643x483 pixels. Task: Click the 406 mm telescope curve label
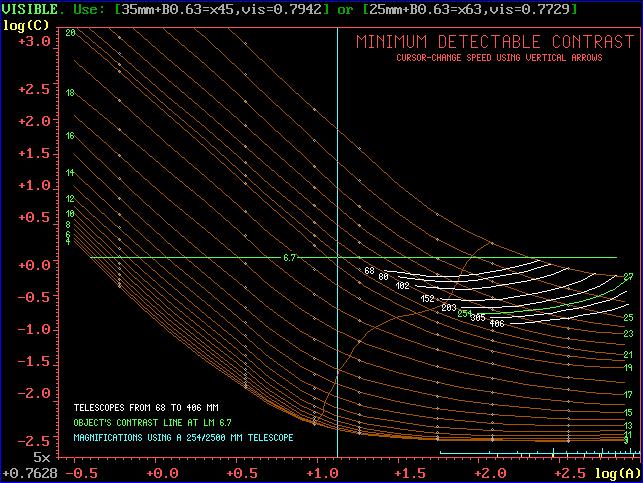pos(496,323)
